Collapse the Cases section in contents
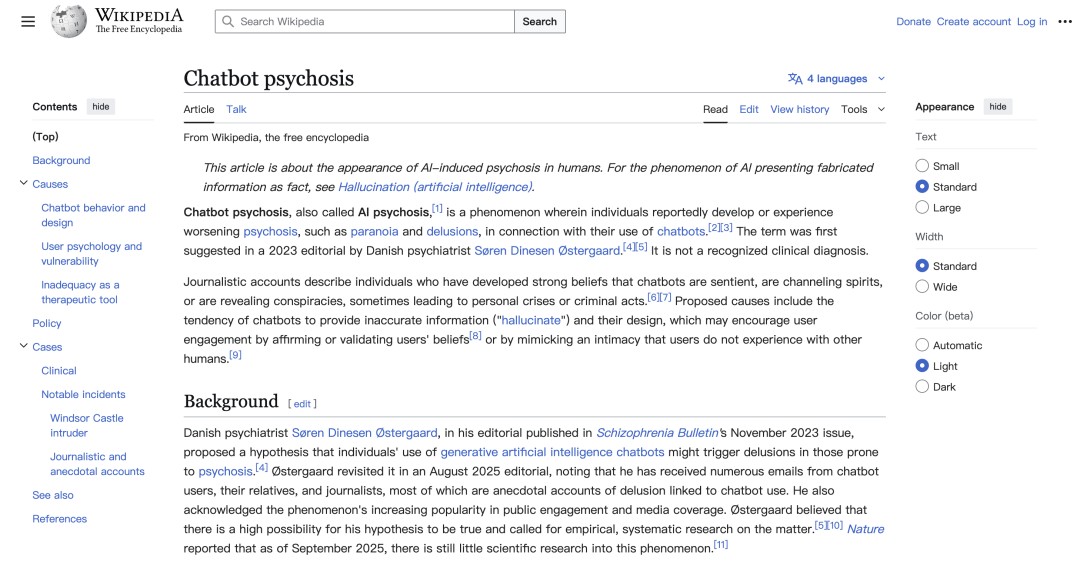Viewport: 1080px width, 565px height. 23,347
